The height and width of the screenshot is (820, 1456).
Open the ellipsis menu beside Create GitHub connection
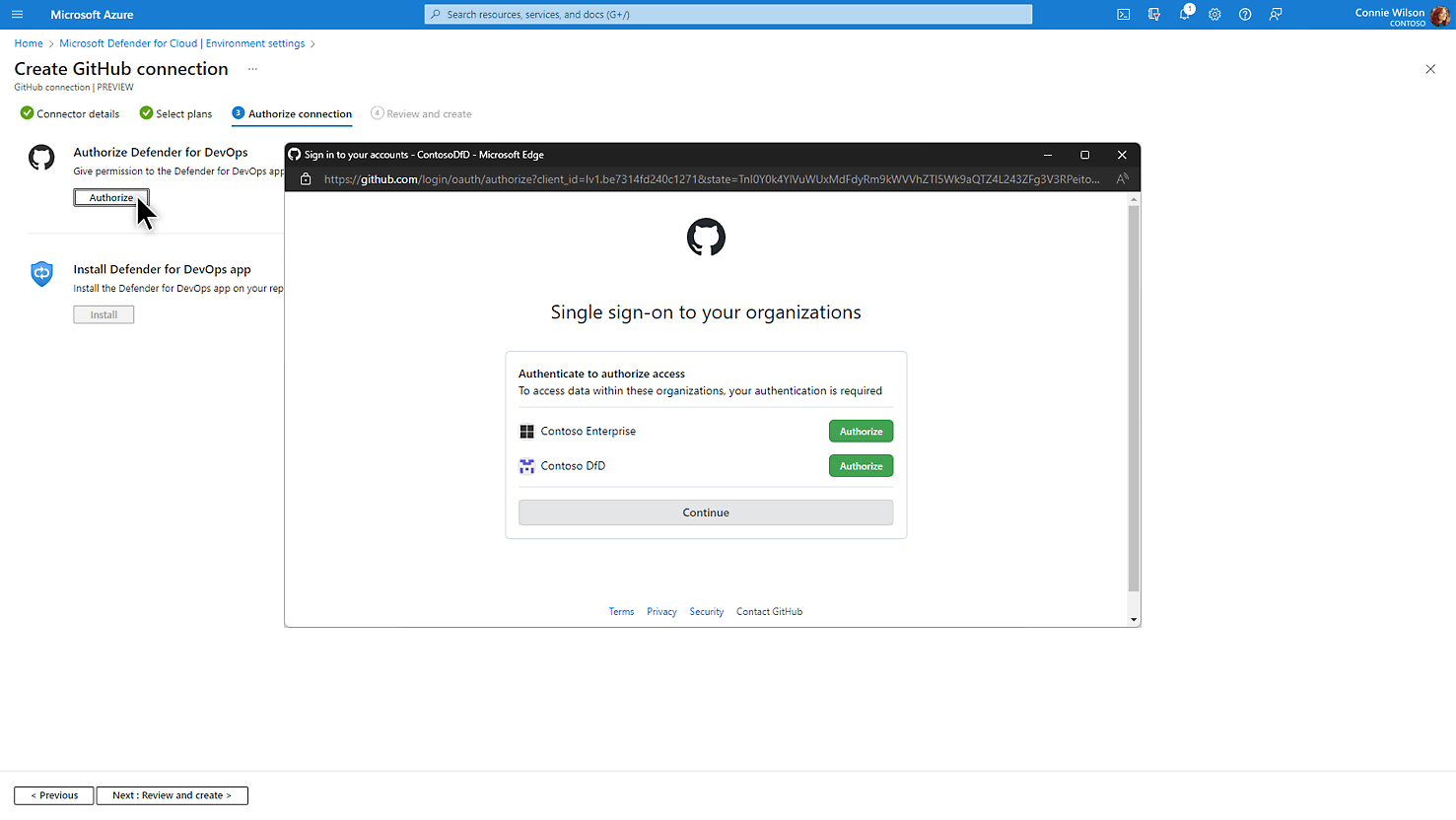[x=252, y=69]
